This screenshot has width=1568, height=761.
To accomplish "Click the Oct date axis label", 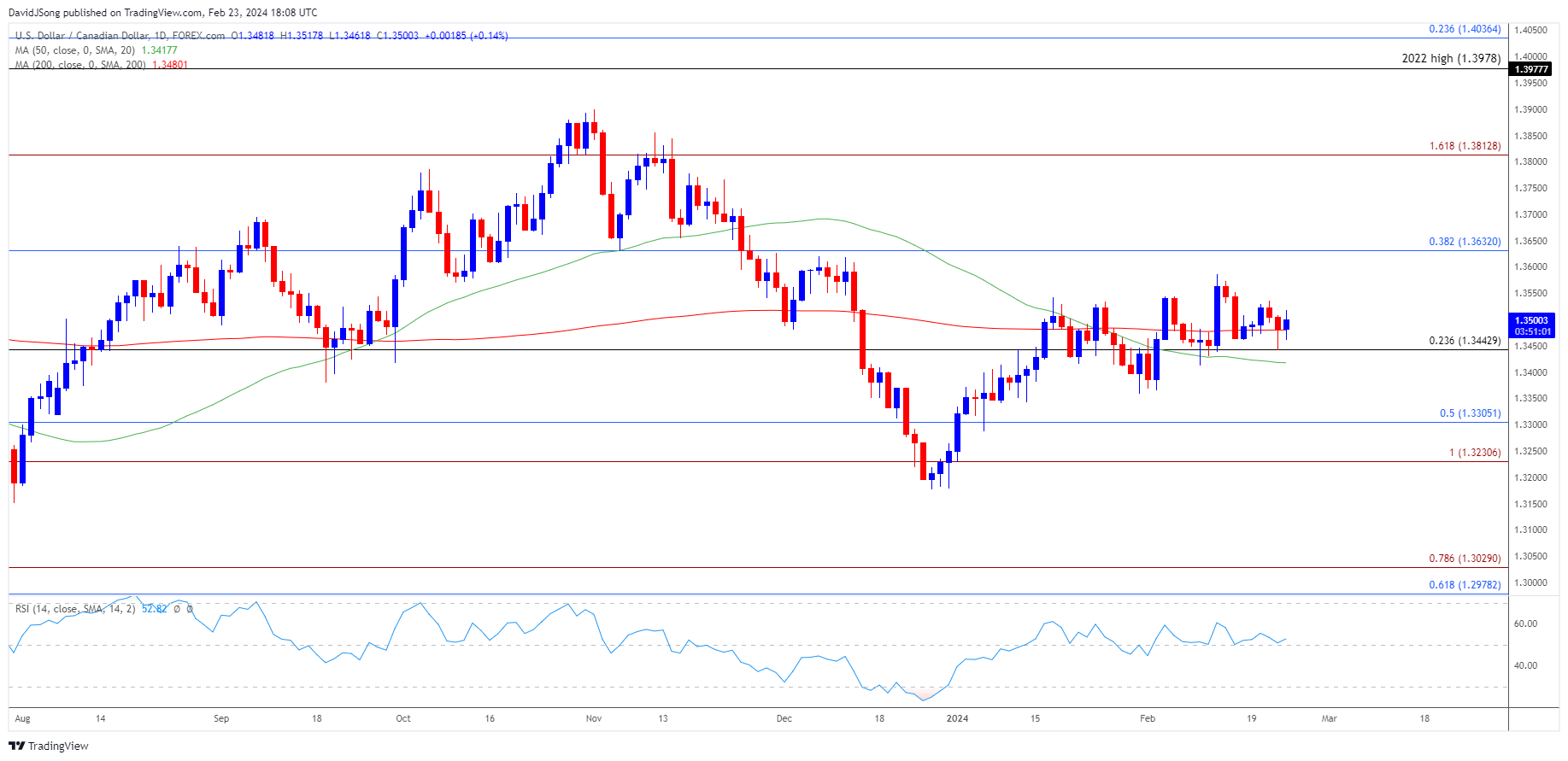I will 403,718.
